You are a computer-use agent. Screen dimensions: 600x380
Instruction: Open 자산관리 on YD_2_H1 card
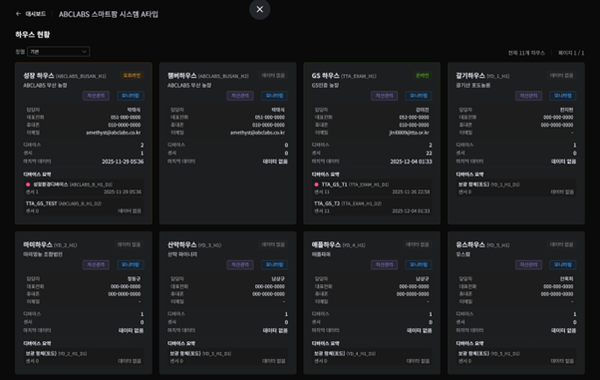pos(96,265)
